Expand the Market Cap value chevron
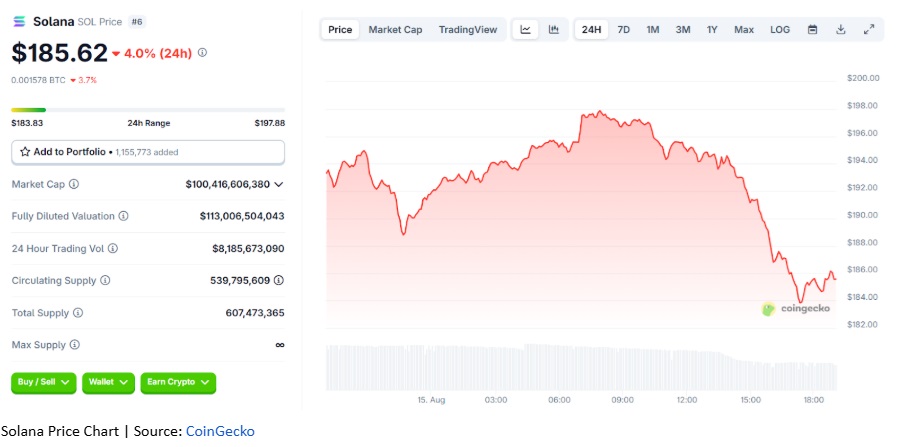The image size is (903, 447). (279, 184)
